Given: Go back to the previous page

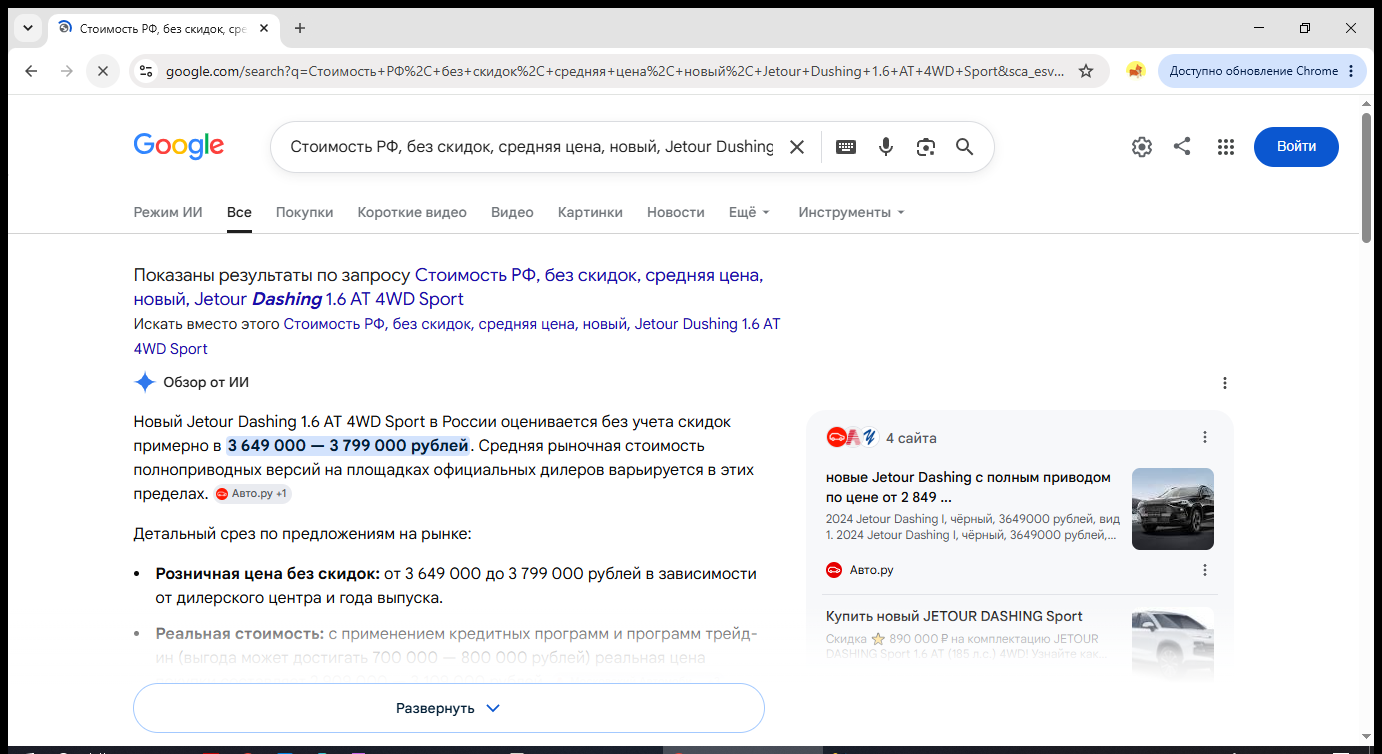Looking at the screenshot, I should tap(31, 71).
